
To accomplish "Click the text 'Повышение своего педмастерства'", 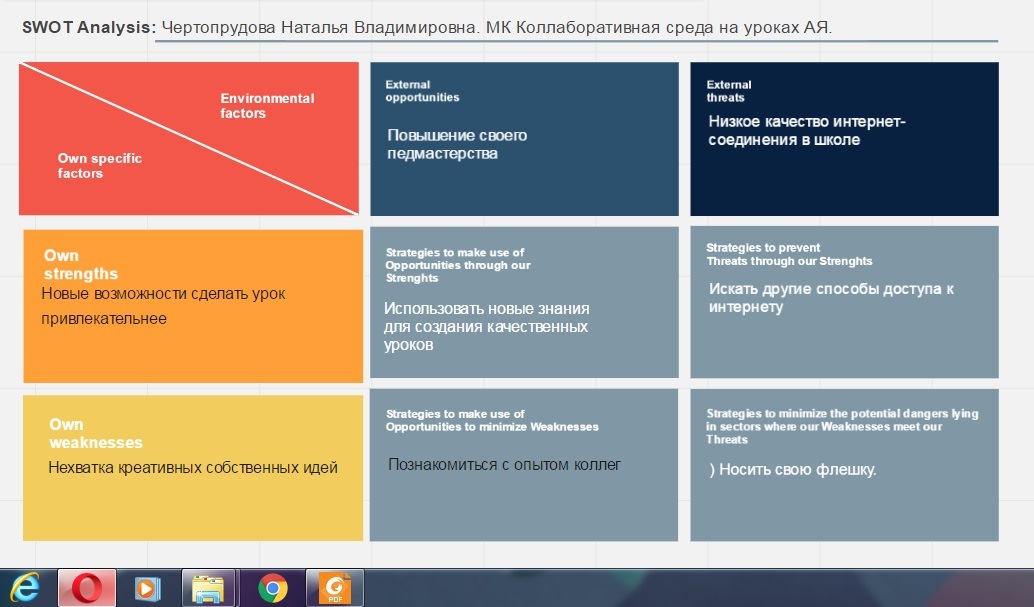I will click(457, 144).
